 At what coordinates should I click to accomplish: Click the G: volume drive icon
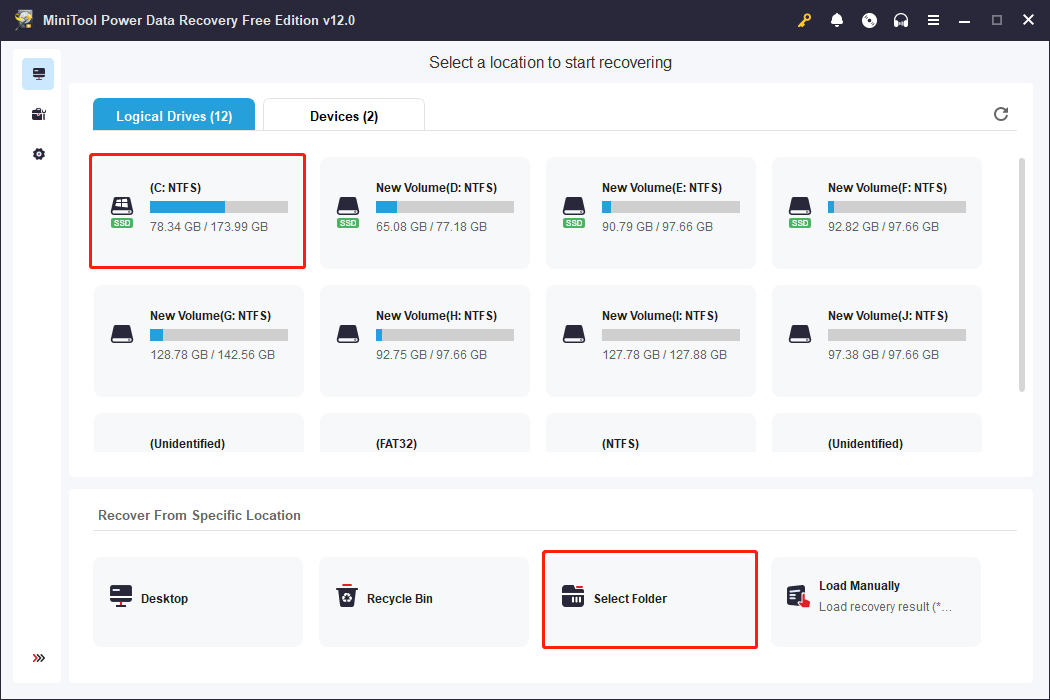[x=122, y=334]
